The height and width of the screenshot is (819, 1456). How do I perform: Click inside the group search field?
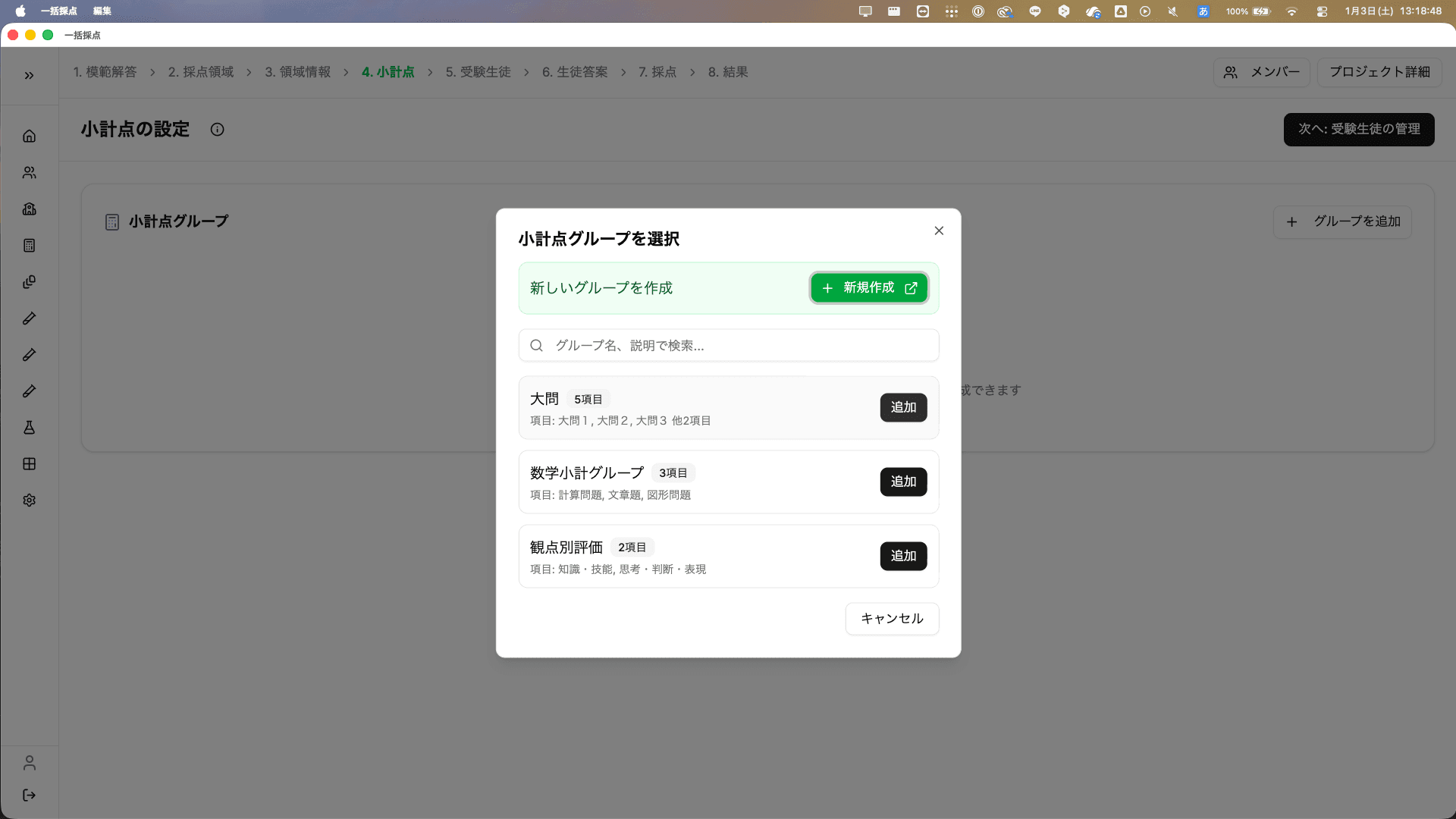coord(728,345)
